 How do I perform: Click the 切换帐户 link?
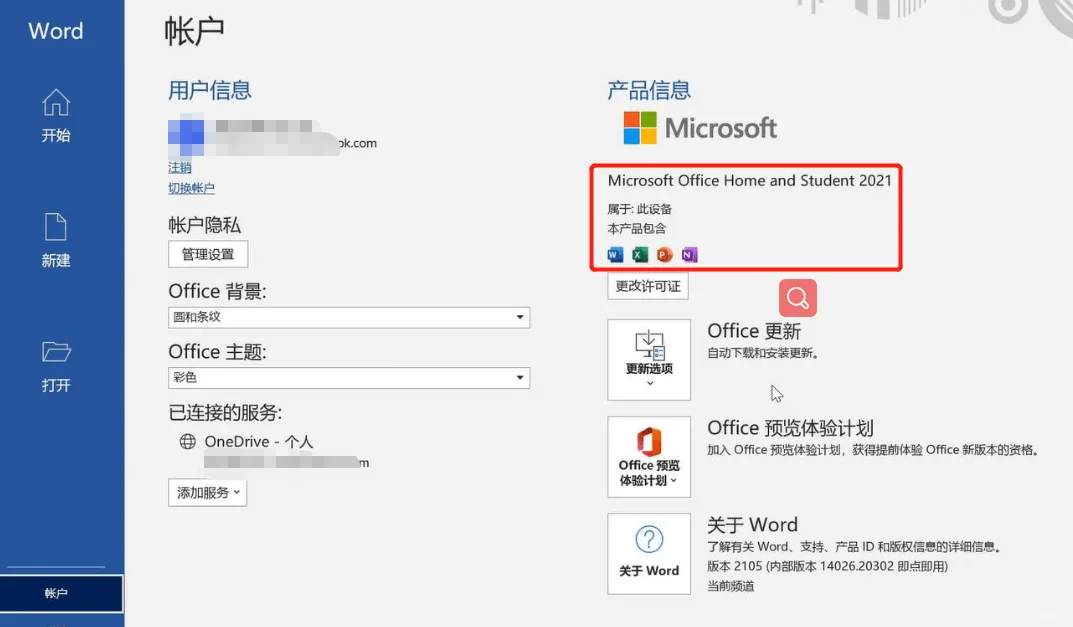(191, 188)
